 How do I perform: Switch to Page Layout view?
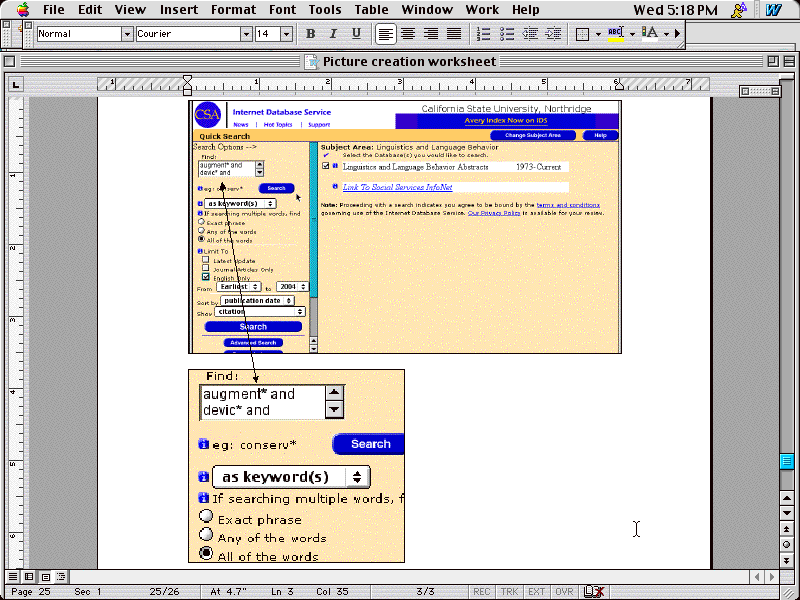coord(45,577)
